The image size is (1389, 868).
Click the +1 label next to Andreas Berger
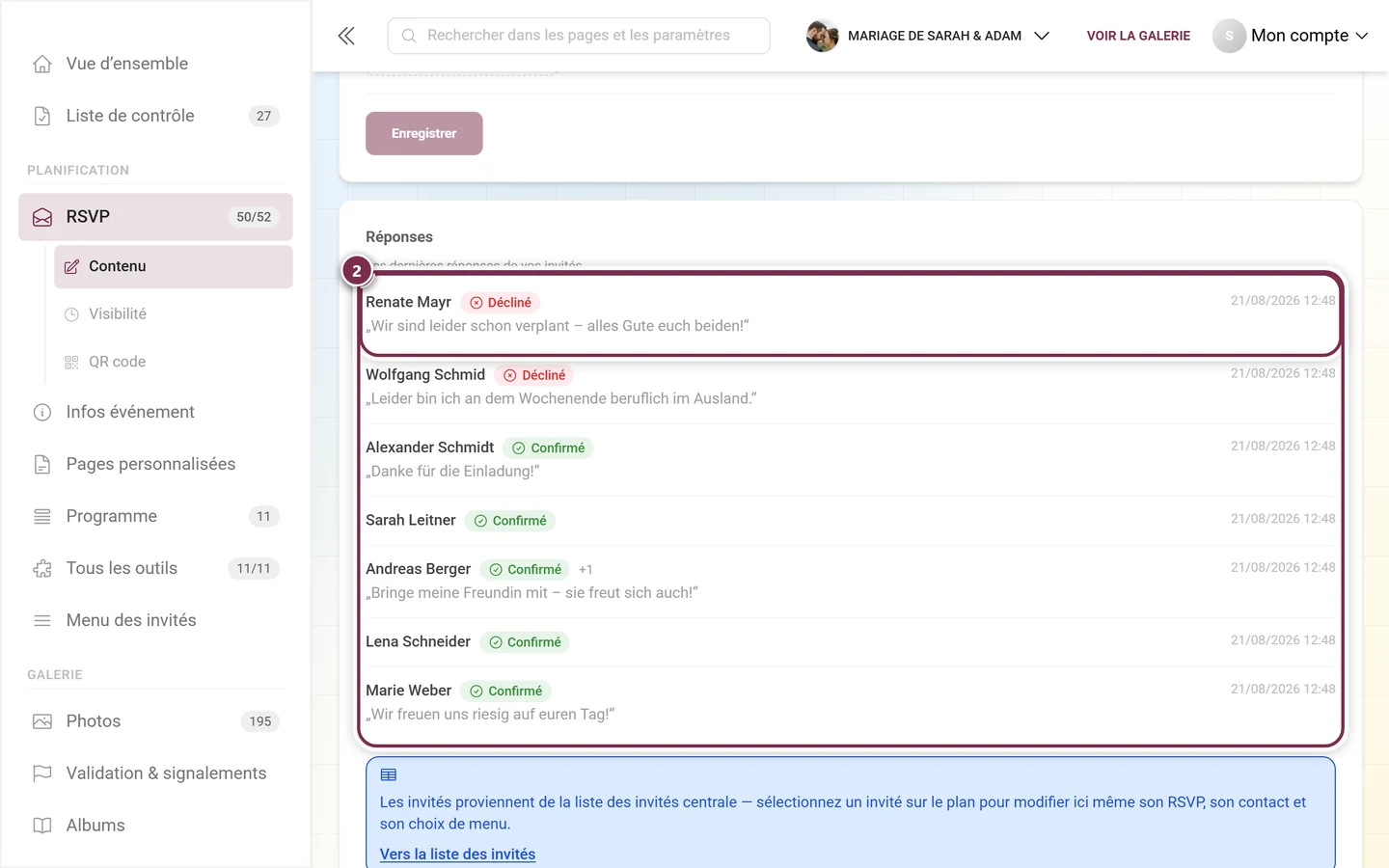pos(586,570)
